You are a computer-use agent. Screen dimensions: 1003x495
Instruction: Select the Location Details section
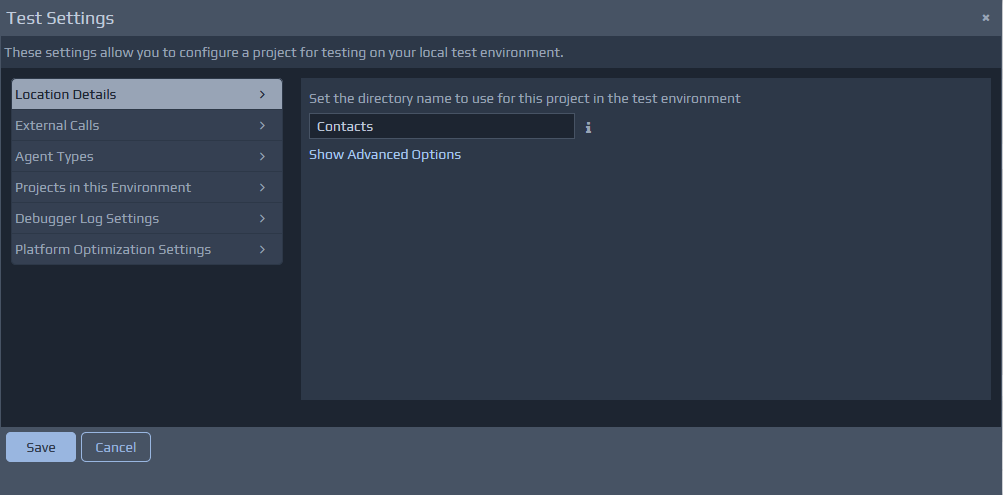66,95
